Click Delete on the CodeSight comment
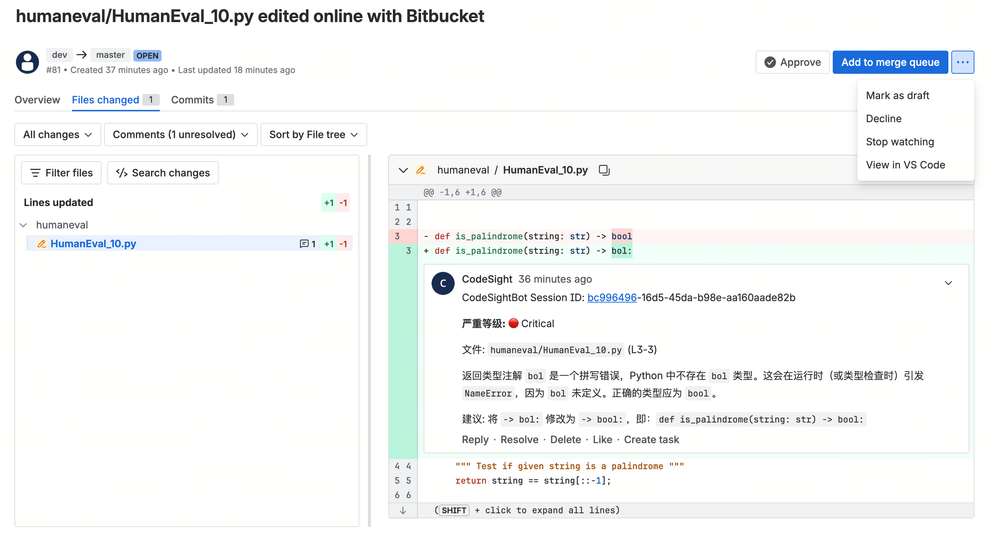Screen dimensions: 999x535 click(565, 439)
